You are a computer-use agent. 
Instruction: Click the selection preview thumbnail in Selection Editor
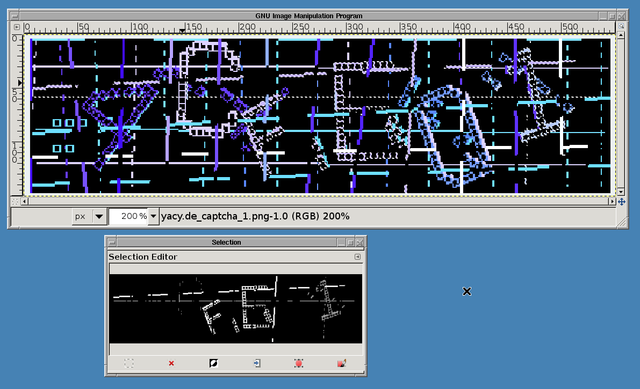click(236, 309)
